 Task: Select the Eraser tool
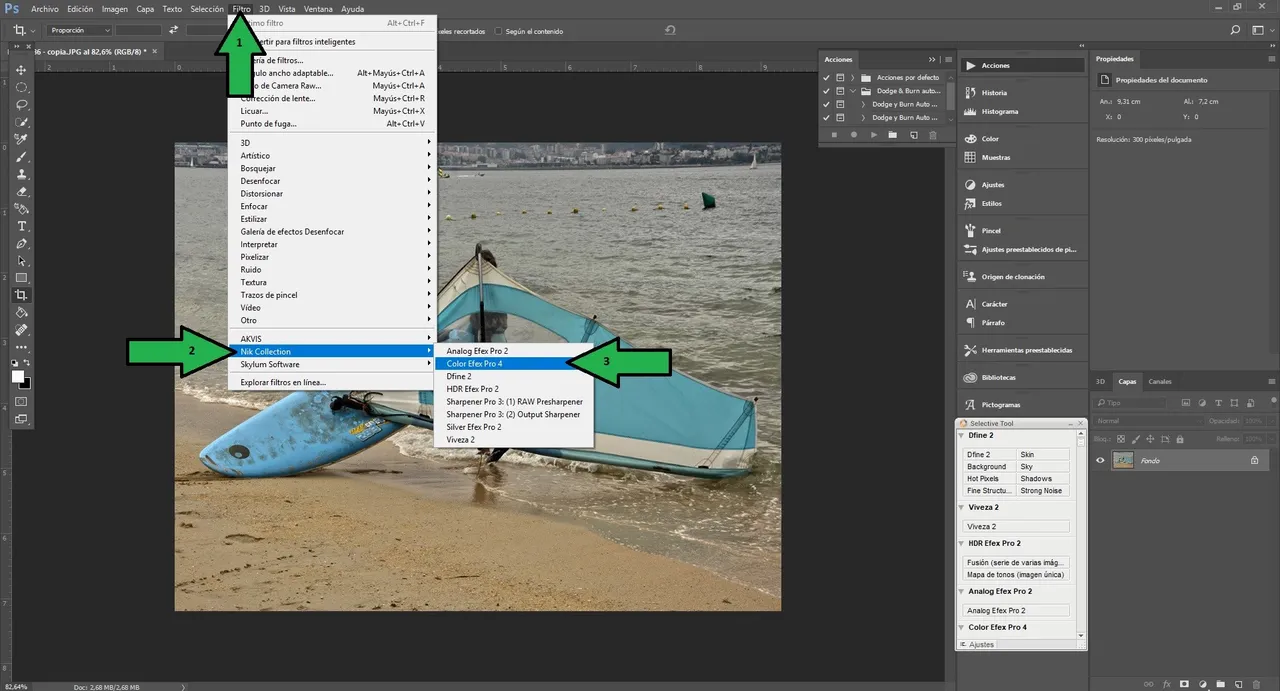click(21, 191)
